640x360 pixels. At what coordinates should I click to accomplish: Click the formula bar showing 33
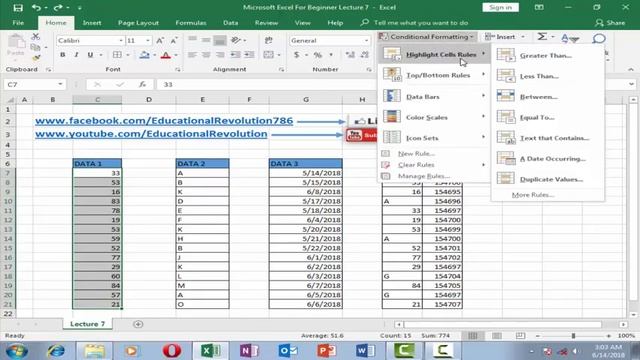(x=266, y=84)
